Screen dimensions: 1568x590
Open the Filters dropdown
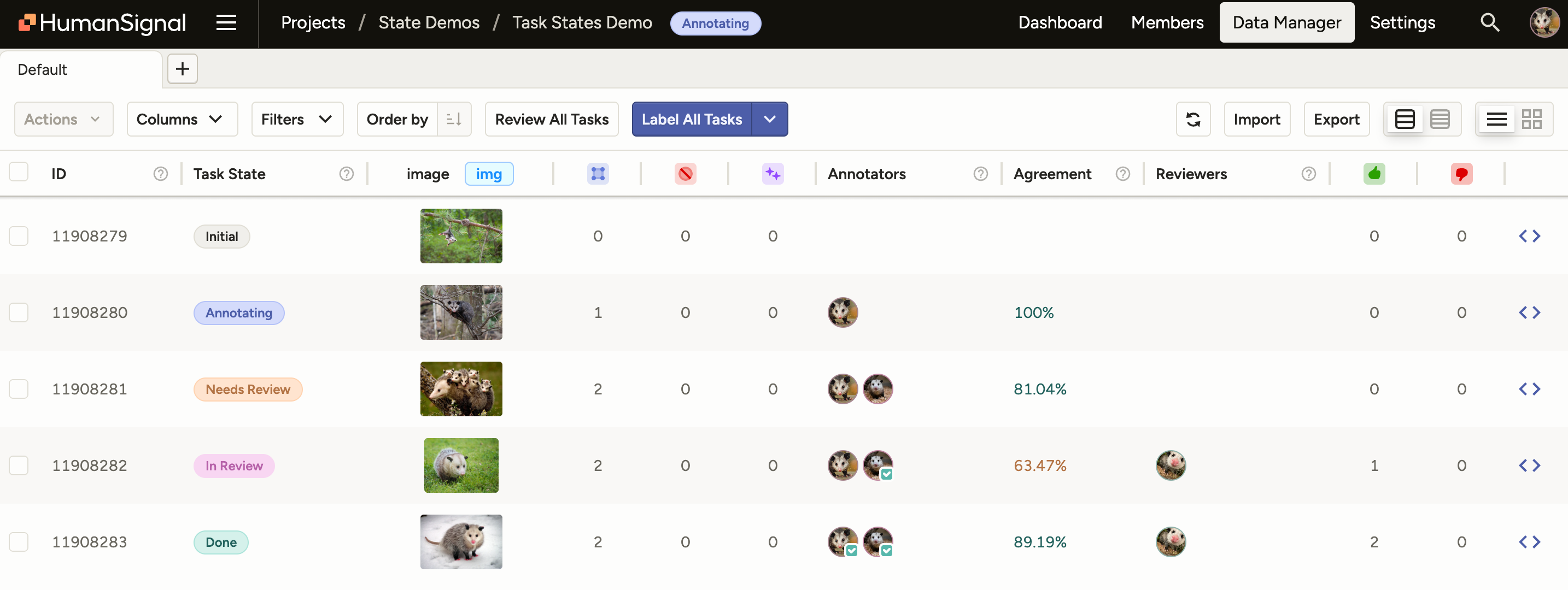(x=297, y=119)
